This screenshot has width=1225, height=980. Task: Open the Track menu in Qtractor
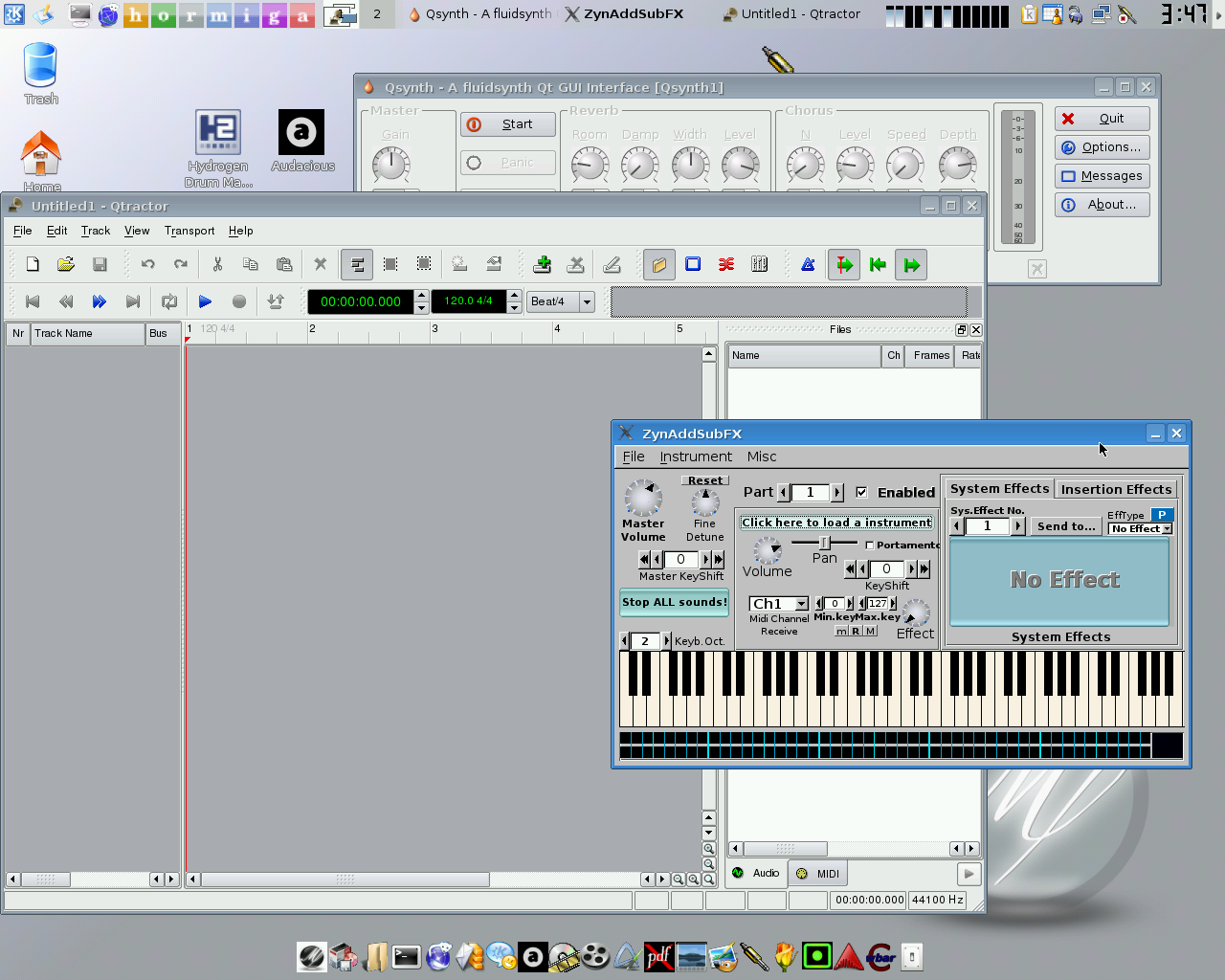96,231
